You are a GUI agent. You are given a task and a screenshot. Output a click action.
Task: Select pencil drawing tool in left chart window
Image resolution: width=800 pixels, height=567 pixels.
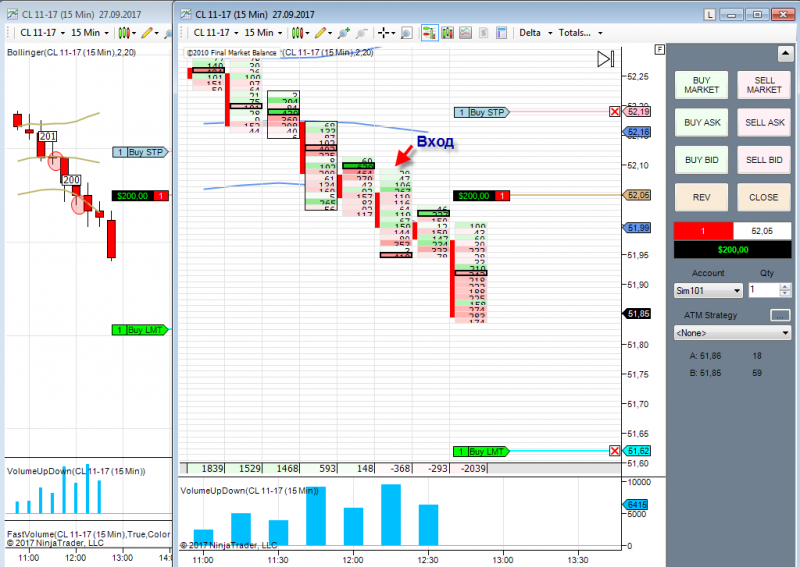coord(147,33)
